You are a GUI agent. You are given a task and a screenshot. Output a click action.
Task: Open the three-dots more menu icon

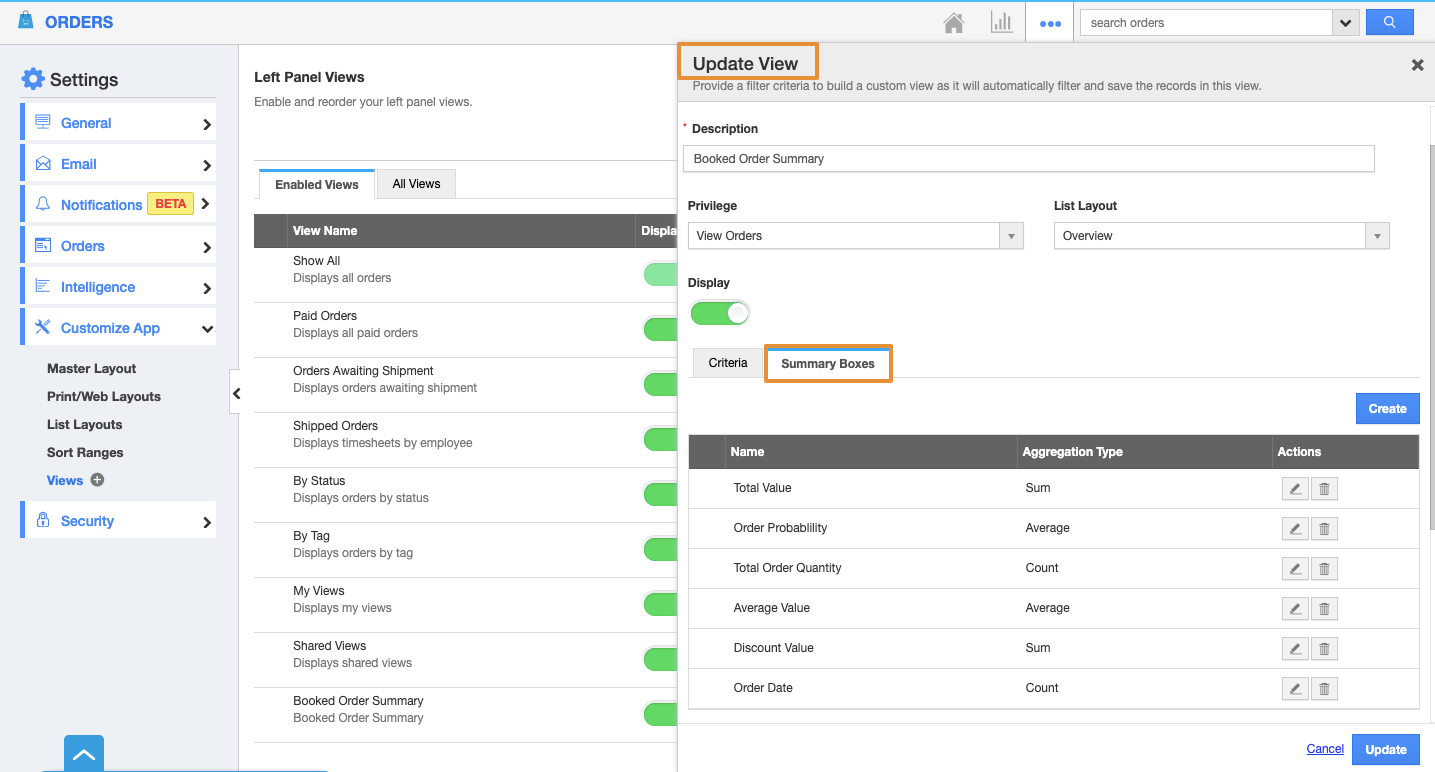tap(1050, 23)
